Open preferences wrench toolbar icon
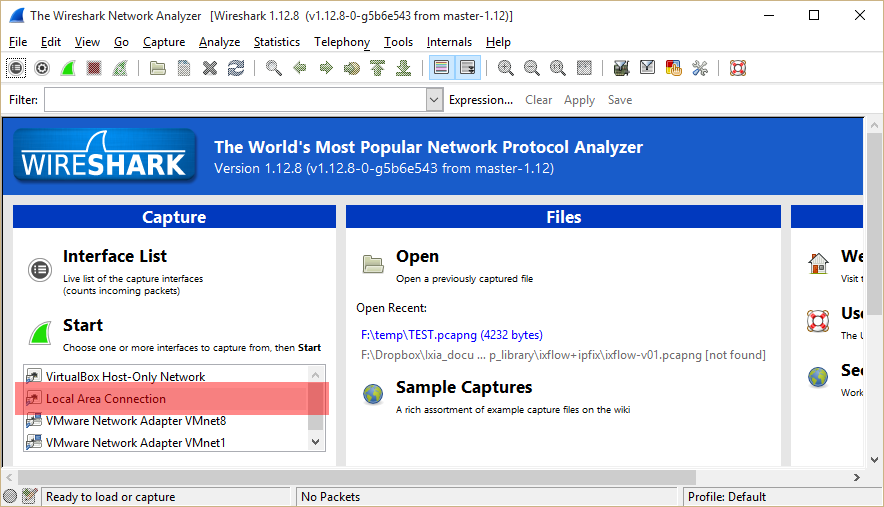The width and height of the screenshot is (884, 507). [700, 68]
